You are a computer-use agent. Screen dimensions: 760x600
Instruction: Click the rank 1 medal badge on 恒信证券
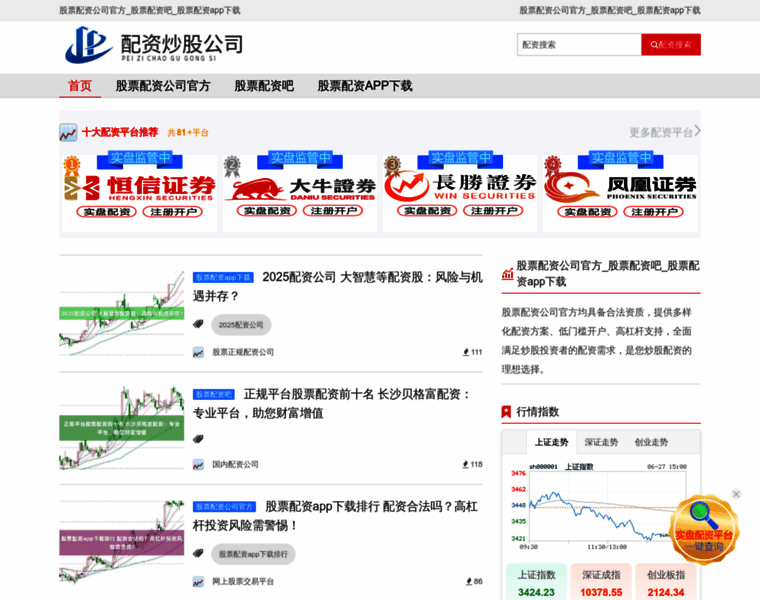(72, 165)
